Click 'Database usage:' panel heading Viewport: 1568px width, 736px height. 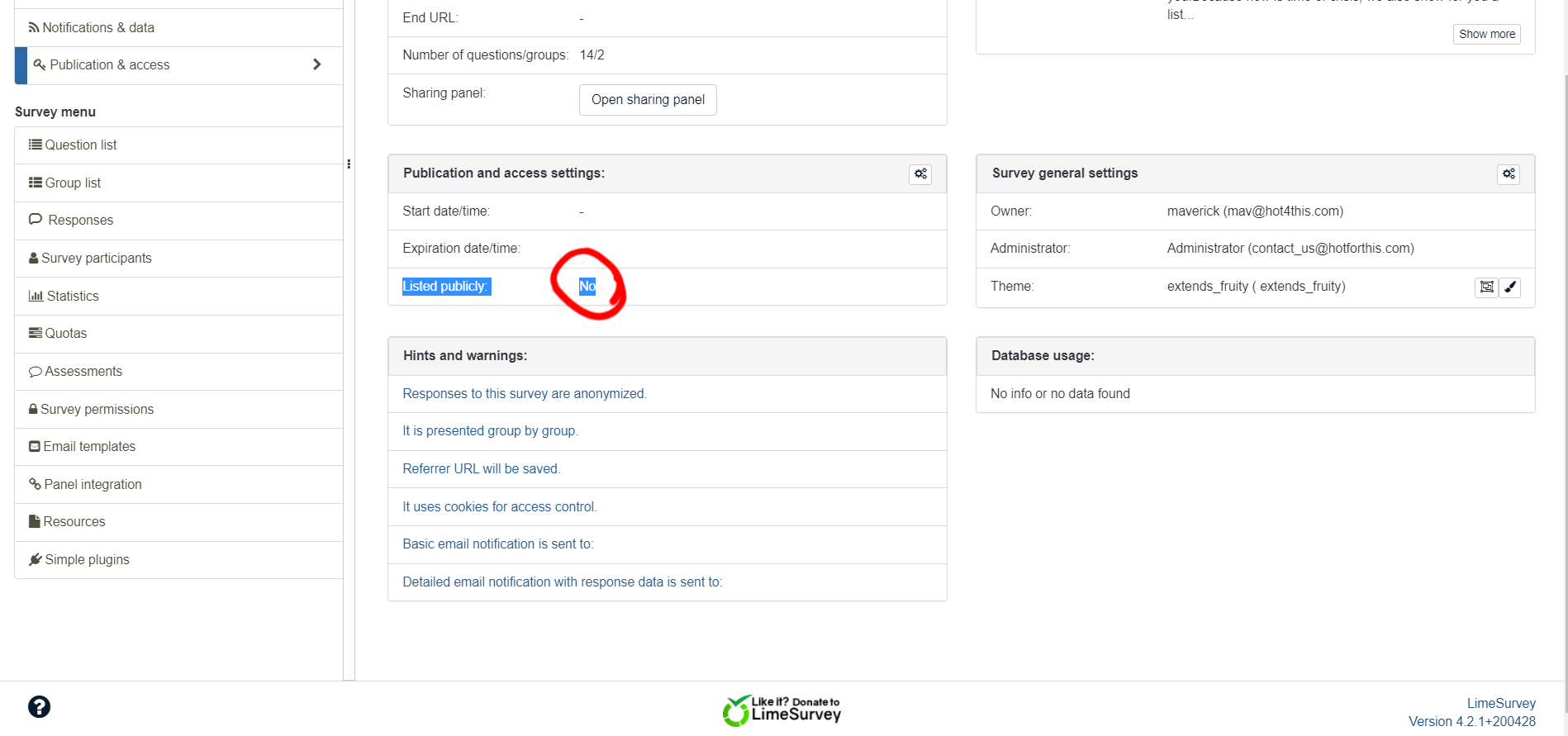[1043, 356]
